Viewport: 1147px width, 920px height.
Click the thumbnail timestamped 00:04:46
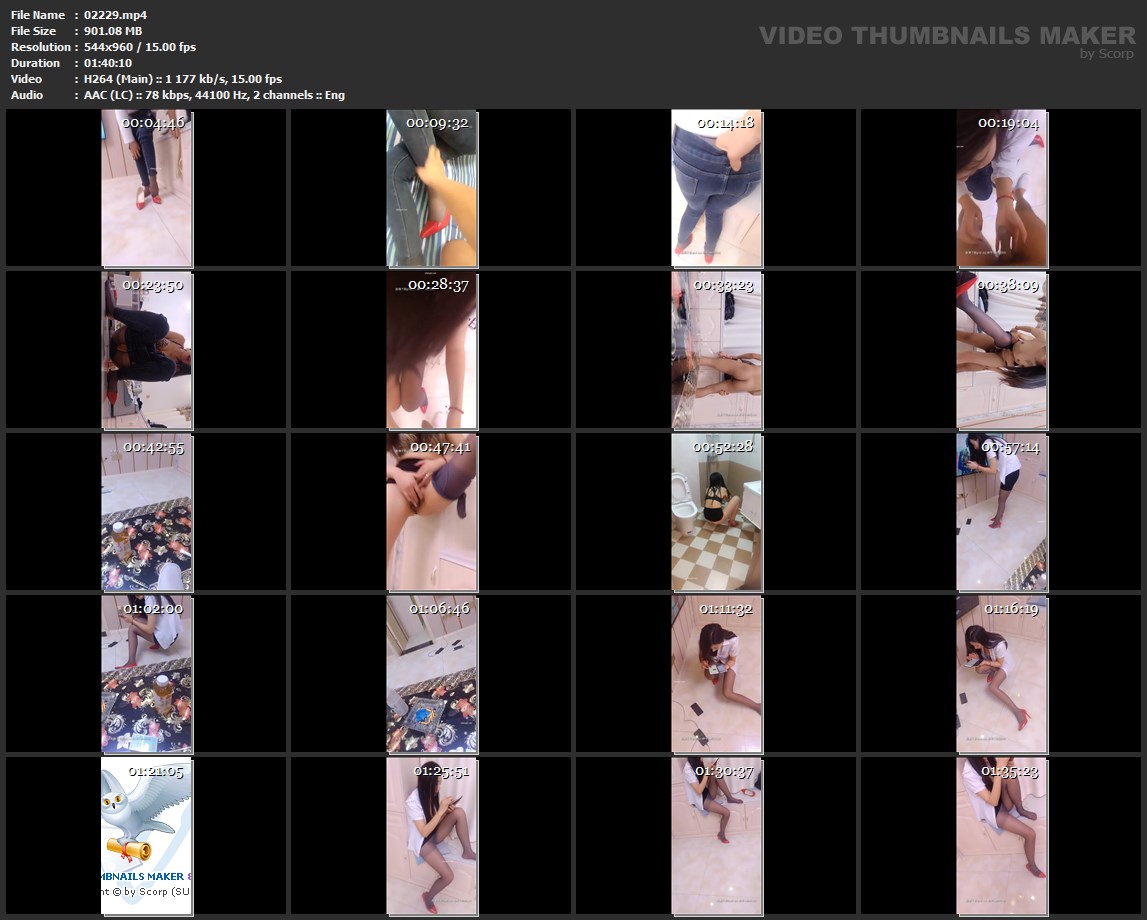pyautogui.click(x=146, y=188)
